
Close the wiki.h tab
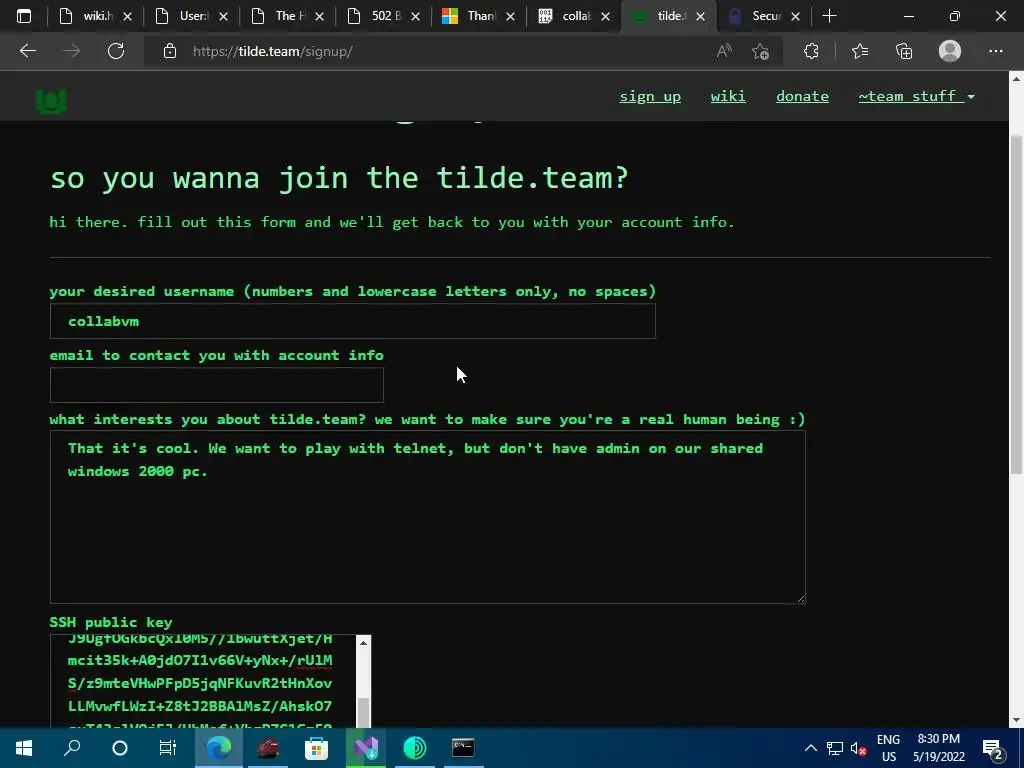(128, 16)
